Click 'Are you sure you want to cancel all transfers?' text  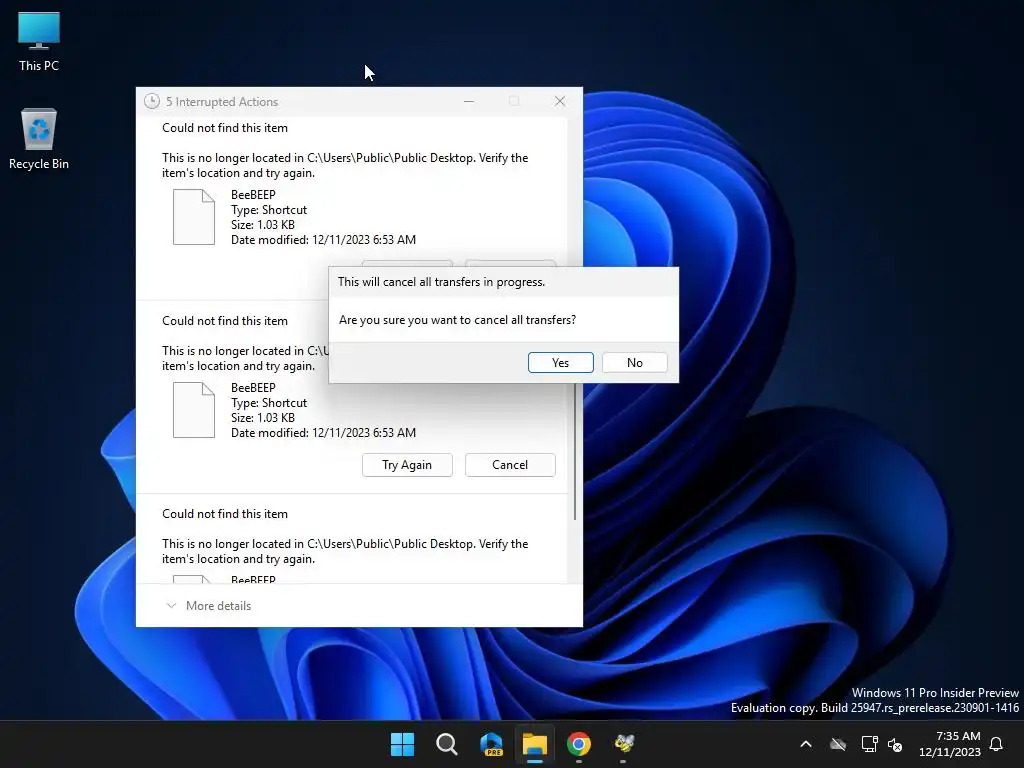[457, 320]
